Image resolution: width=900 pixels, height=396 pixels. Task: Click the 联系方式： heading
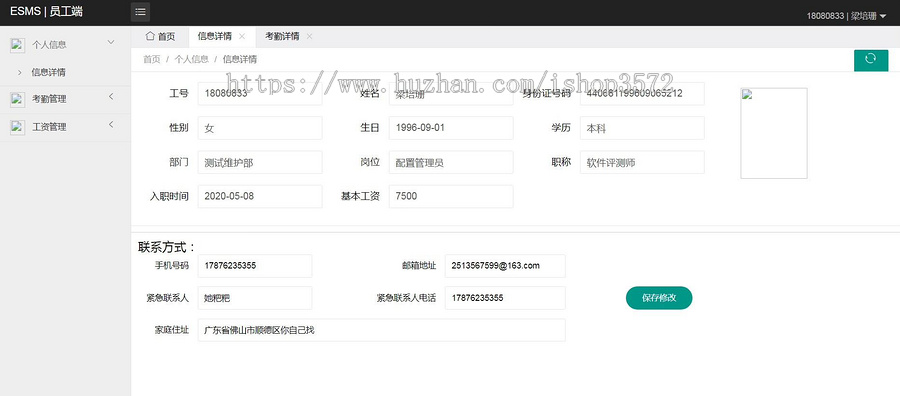coord(167,247)
